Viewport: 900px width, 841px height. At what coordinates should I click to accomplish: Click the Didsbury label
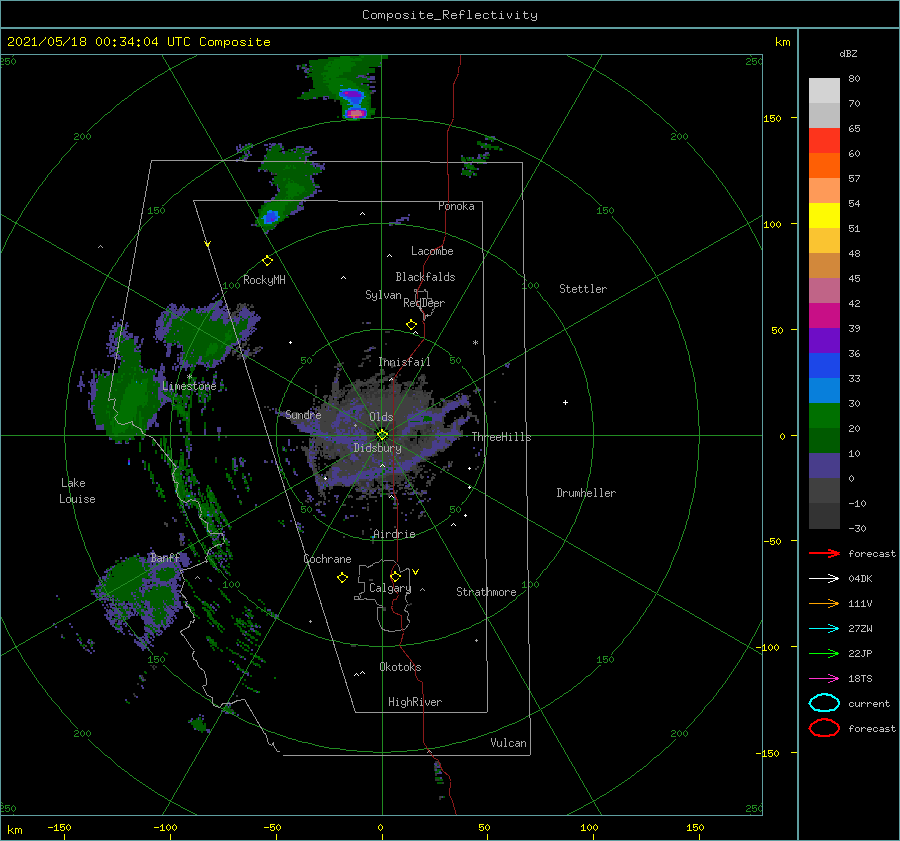coord(377,448)
